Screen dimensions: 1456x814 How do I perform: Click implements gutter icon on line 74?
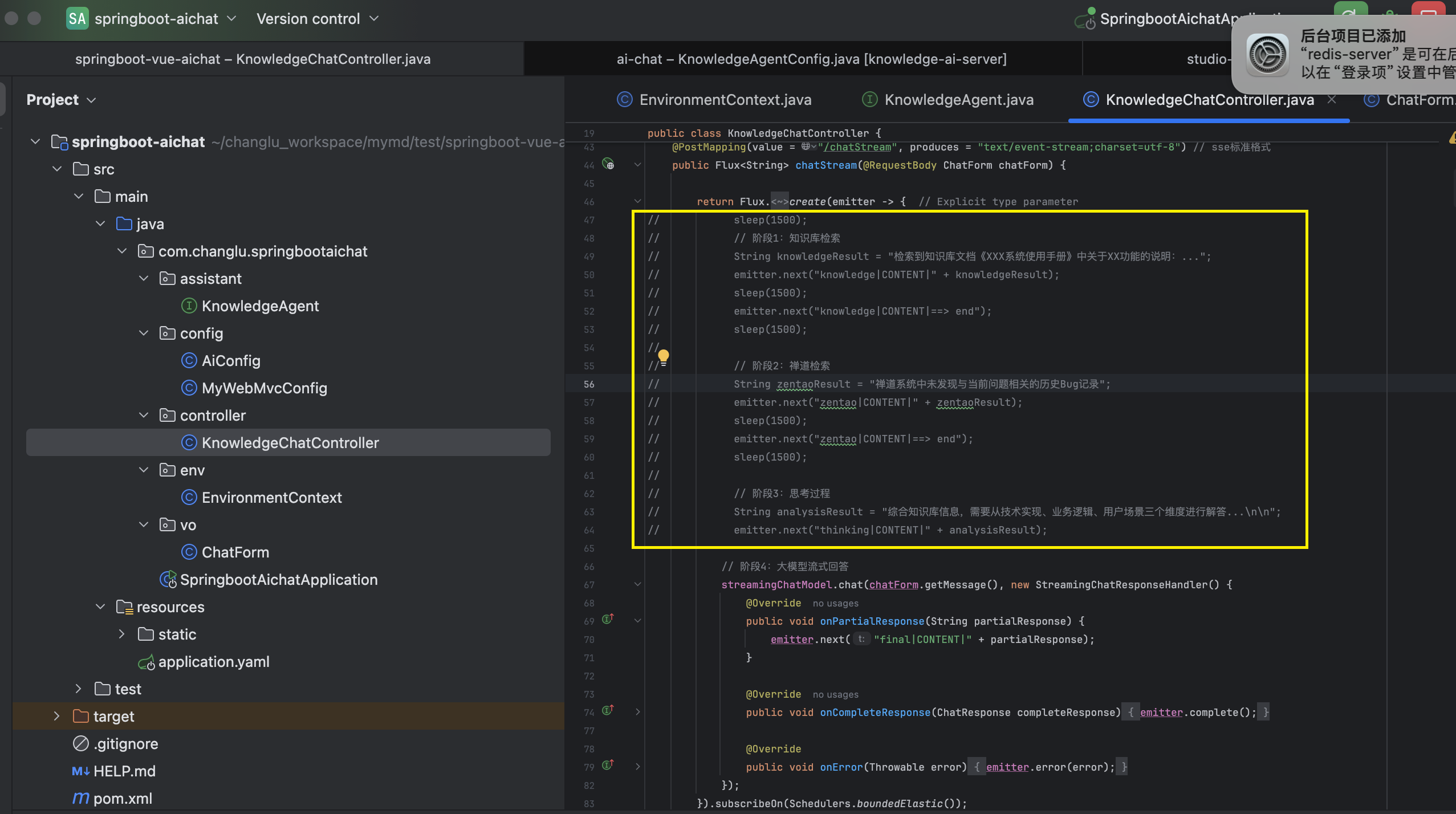pyautogui.click(x=608, y=710)
